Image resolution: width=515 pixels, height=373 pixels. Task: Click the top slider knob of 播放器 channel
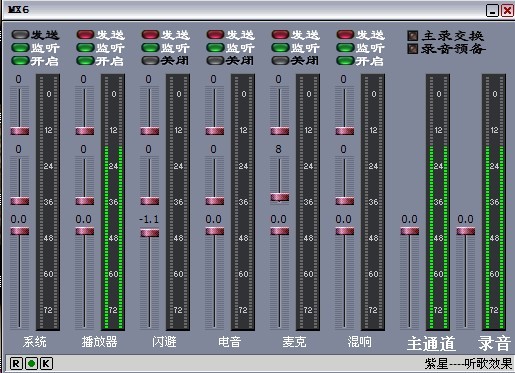85,131
